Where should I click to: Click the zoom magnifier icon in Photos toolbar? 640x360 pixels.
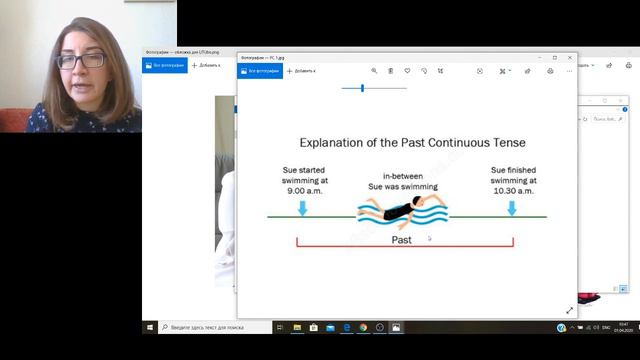click(374, 71)
